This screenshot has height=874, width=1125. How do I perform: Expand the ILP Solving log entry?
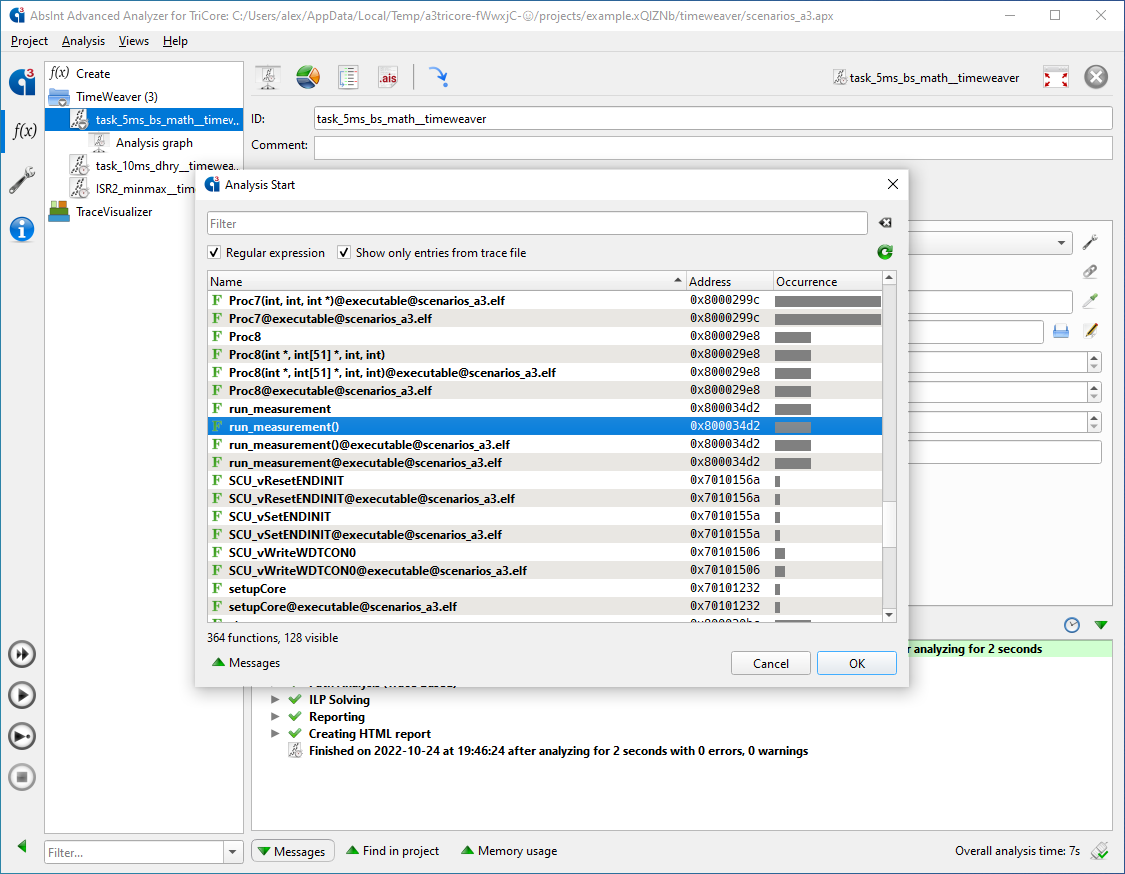coord(275,699)
